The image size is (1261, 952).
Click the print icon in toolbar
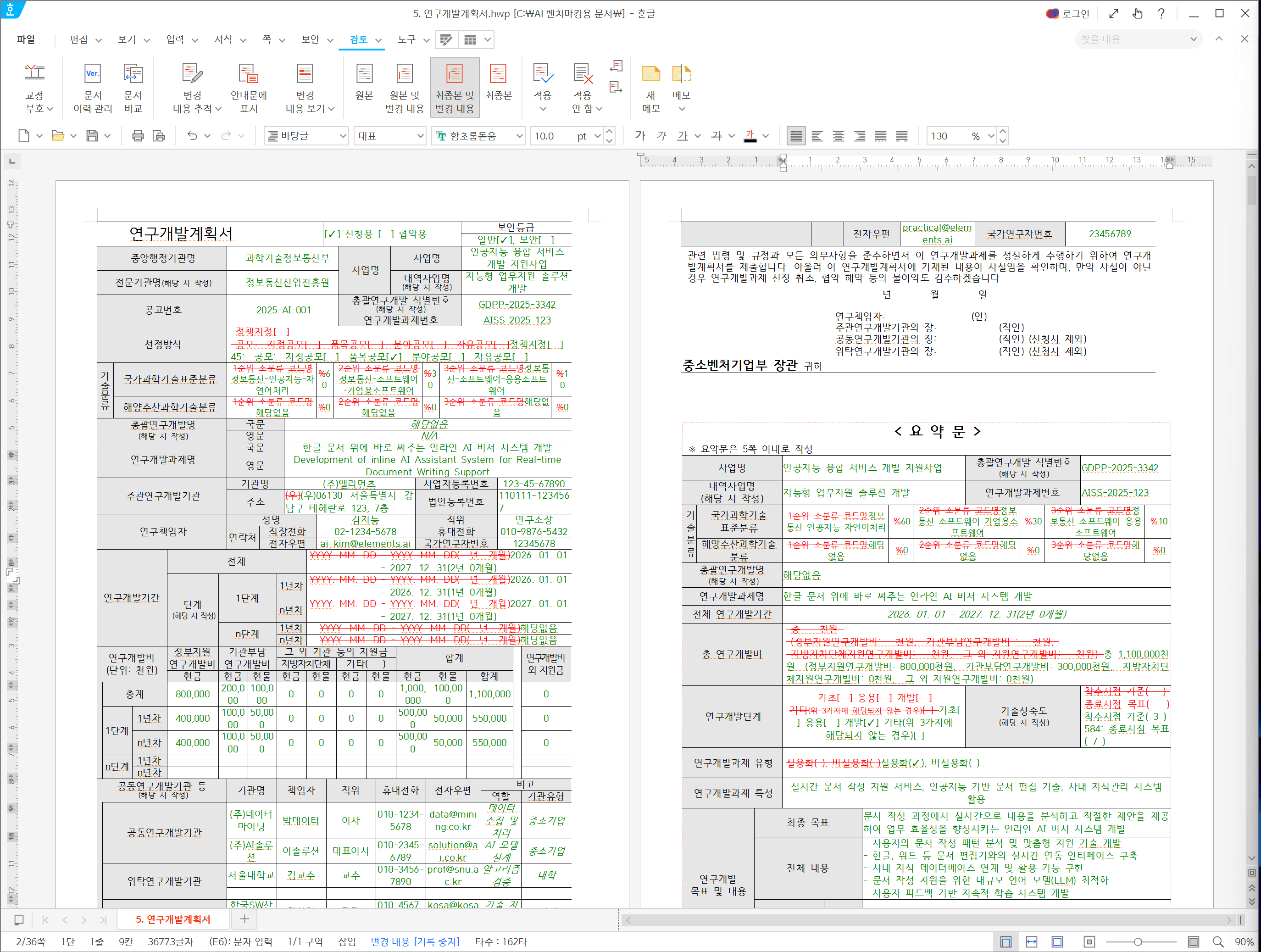point(138,136)
